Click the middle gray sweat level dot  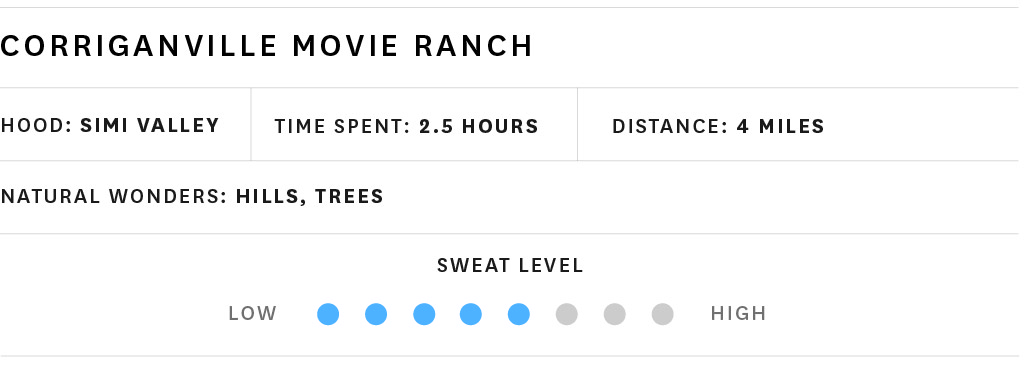[615, 314]
